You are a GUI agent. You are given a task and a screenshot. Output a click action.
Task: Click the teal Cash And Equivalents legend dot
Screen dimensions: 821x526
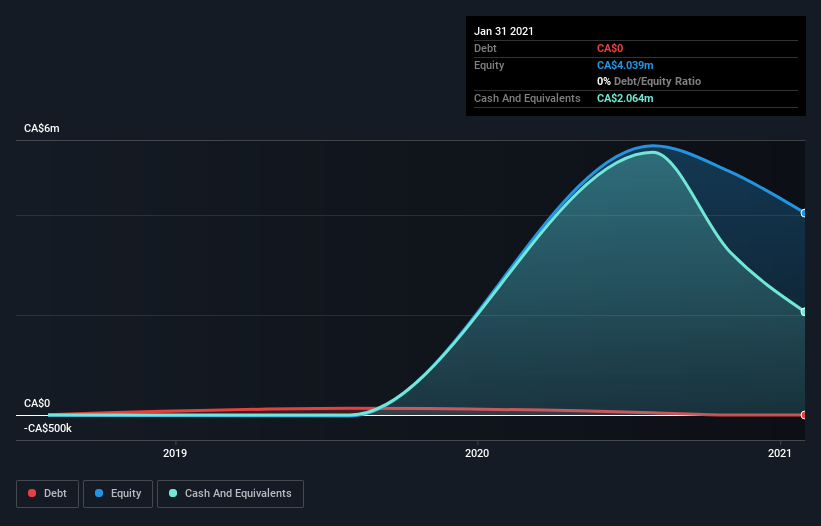(173, 493)
